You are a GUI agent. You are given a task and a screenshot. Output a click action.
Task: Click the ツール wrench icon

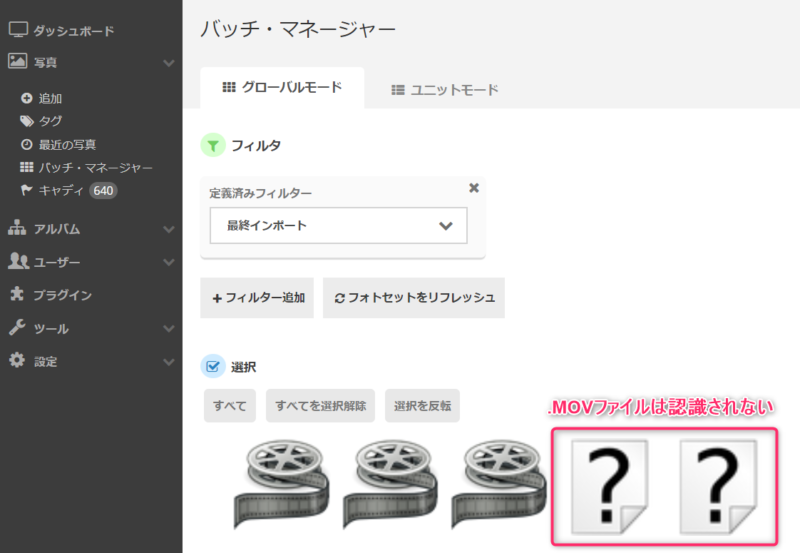pyautogui.click(x=17, y=327)
